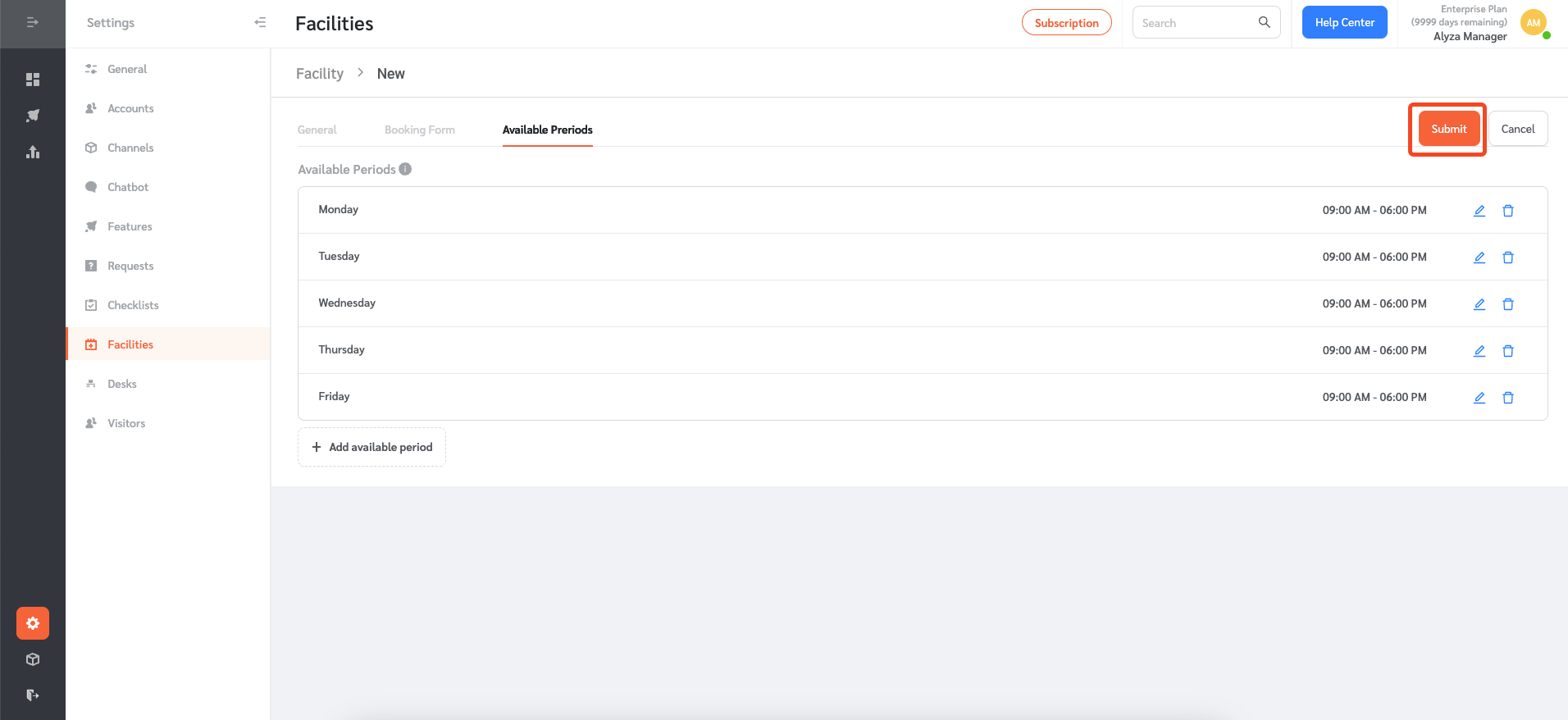Image resolution: width=1568 pixels, height=720 pixels.
Task: Click the logout icon in dark sidebar
Action: point(33,695)
